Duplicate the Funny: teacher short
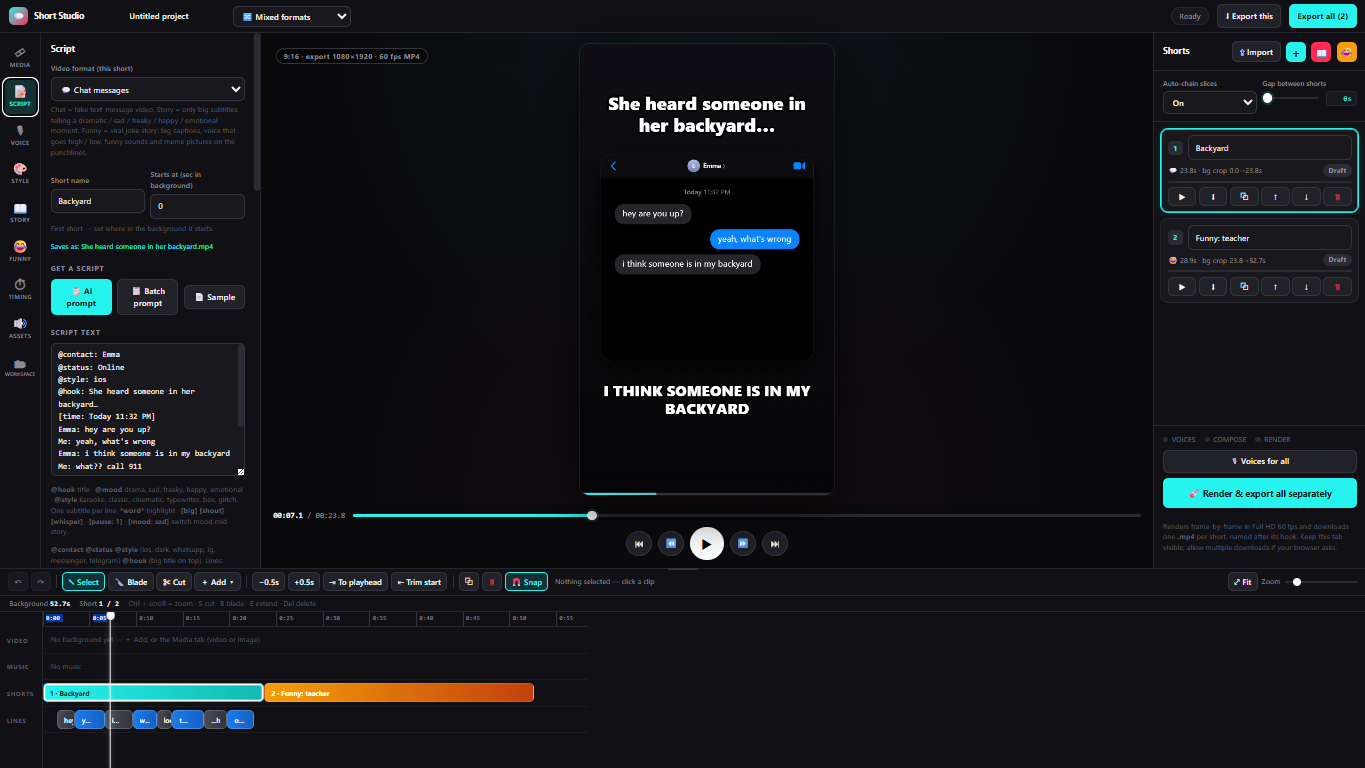The height and width of the screenshot is (768, 1365). click(1244, 287)
